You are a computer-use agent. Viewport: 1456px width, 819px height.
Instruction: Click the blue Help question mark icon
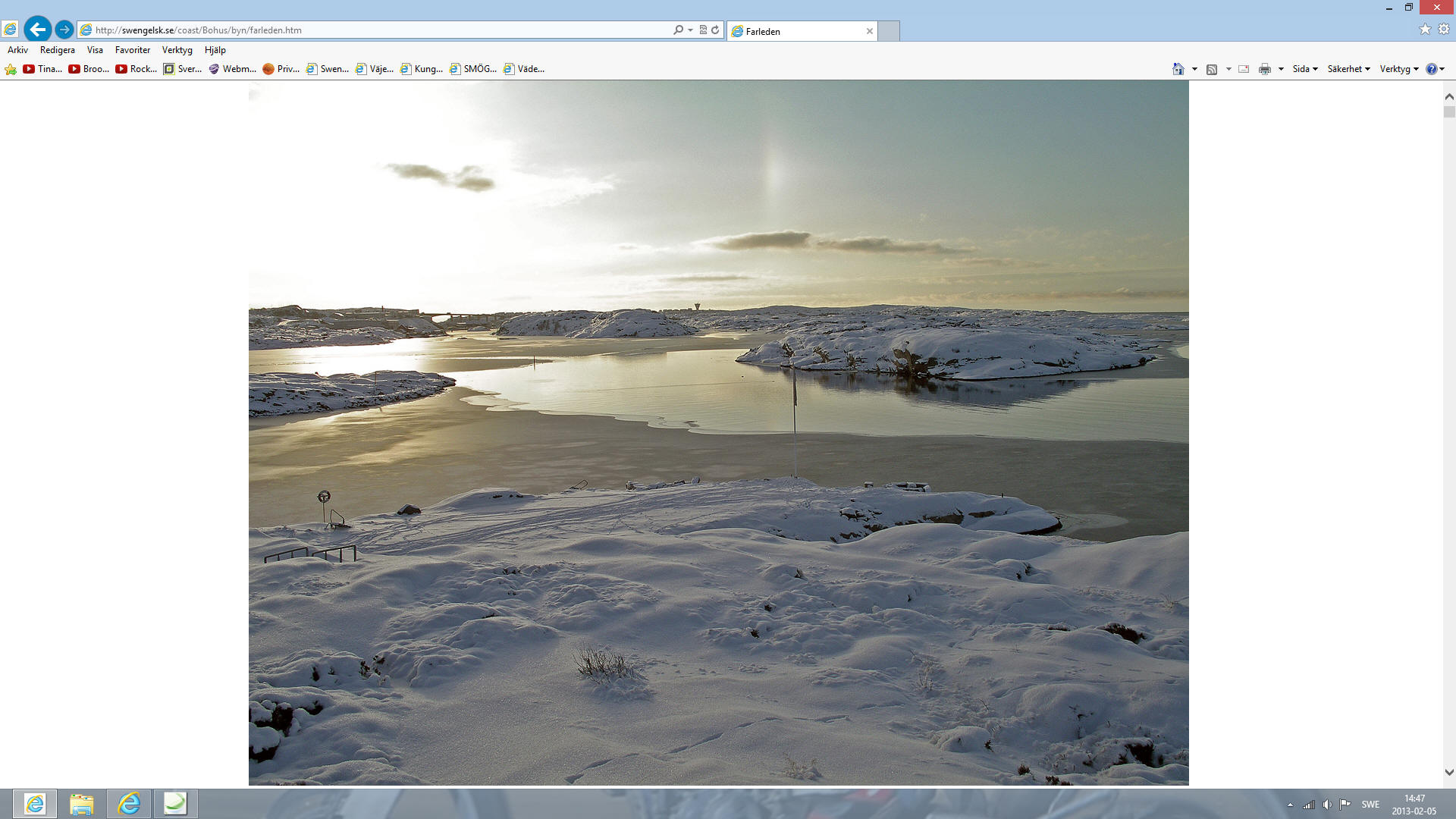[x=1432, y=69]
